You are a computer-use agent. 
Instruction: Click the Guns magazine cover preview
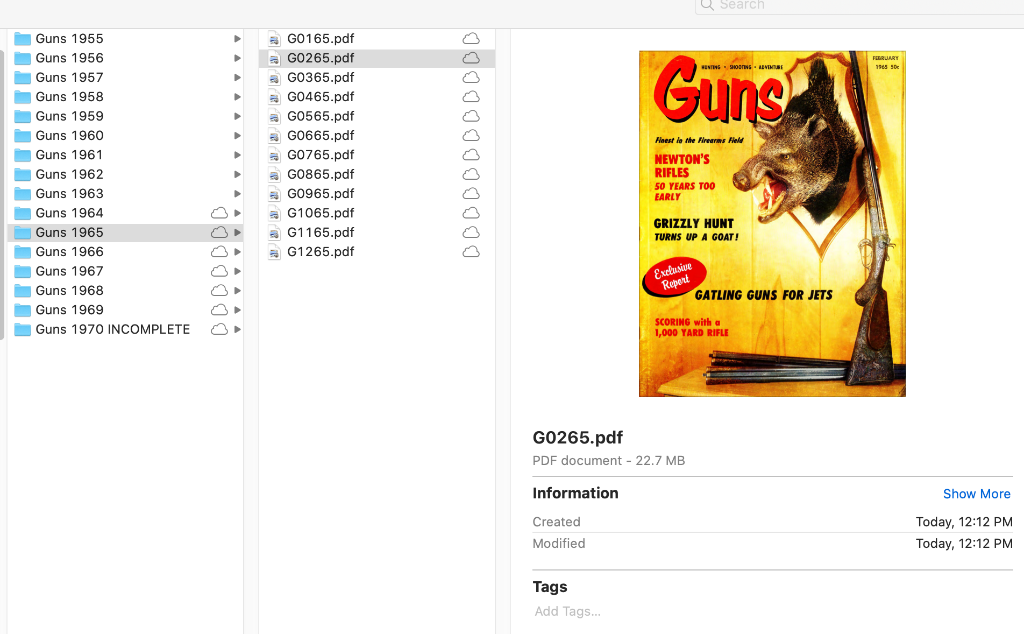point(772,224)
